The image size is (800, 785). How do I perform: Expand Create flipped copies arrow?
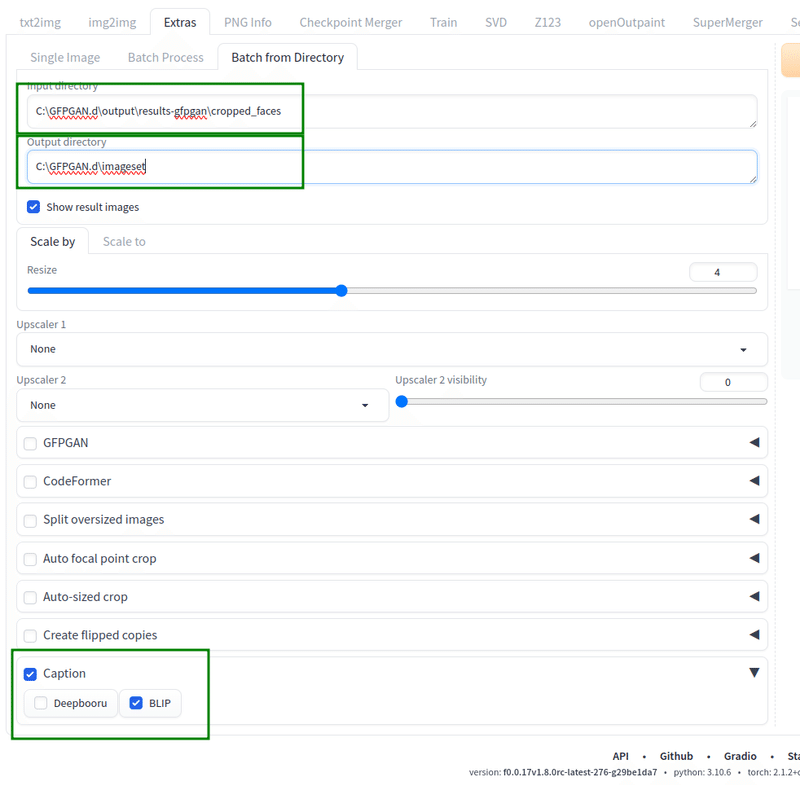(754, 635)
